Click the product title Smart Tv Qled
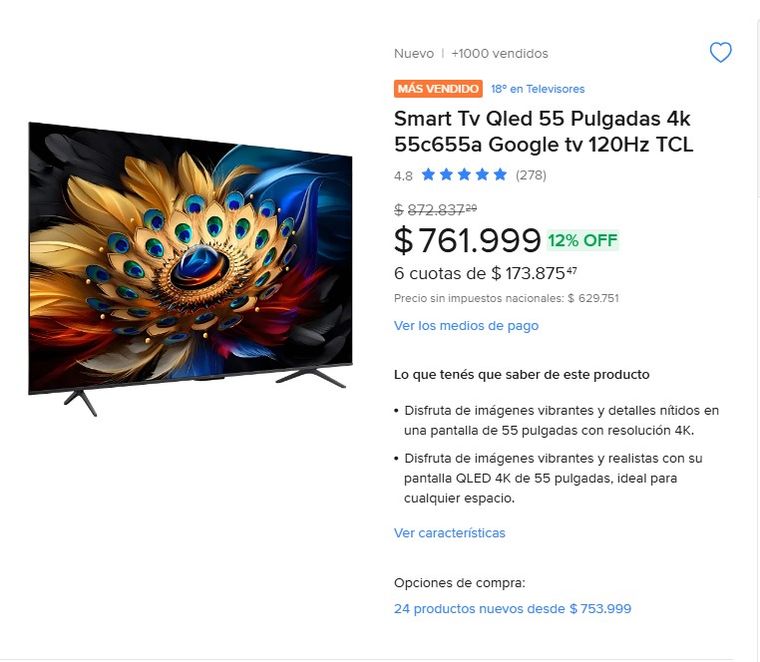Image resolution: width=760 pixels, height=662 pixels. 543,131
